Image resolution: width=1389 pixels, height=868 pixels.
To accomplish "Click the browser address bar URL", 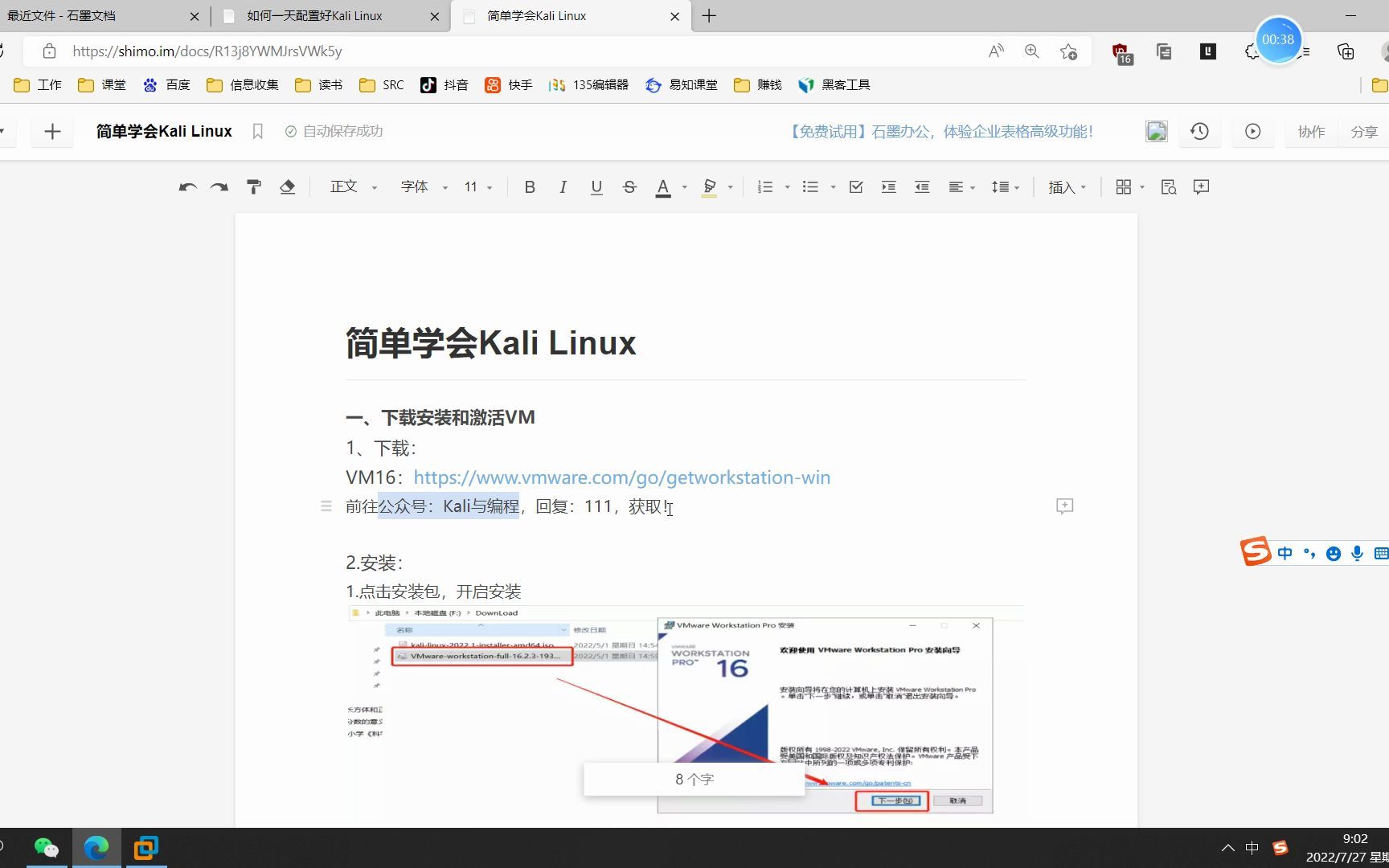I will point(207,51).
